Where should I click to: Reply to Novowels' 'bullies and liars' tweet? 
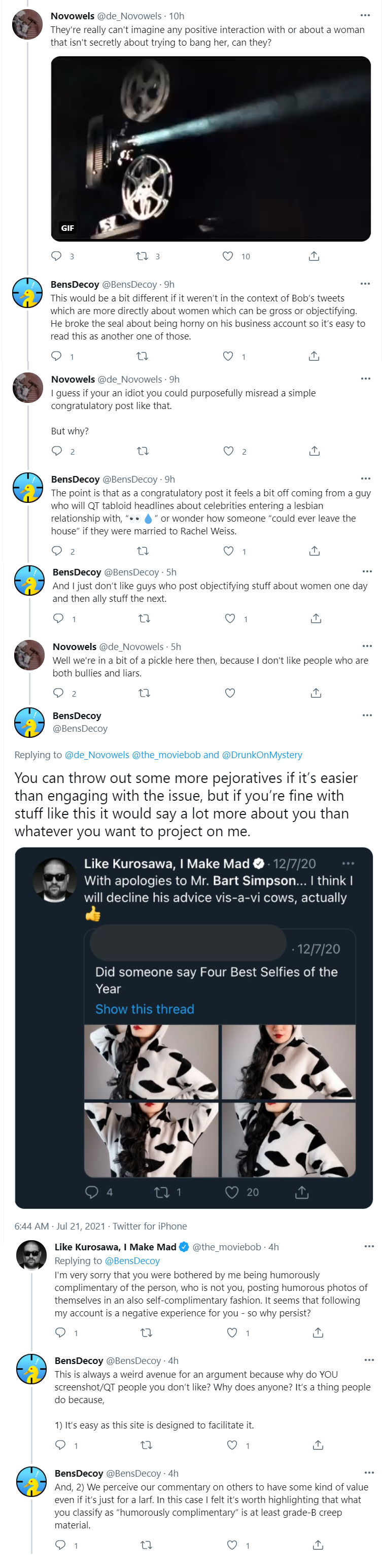(58, 693)
